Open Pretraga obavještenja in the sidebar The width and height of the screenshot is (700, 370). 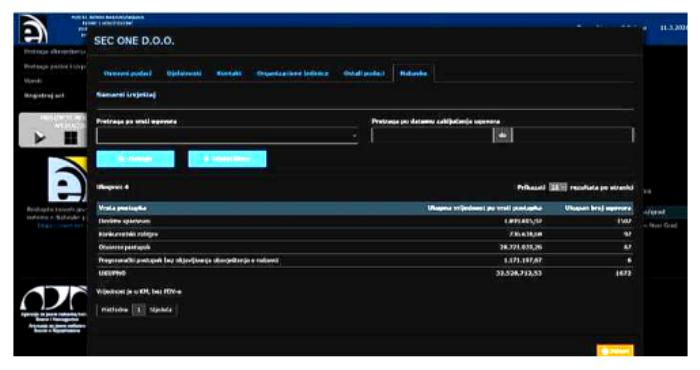55,52
